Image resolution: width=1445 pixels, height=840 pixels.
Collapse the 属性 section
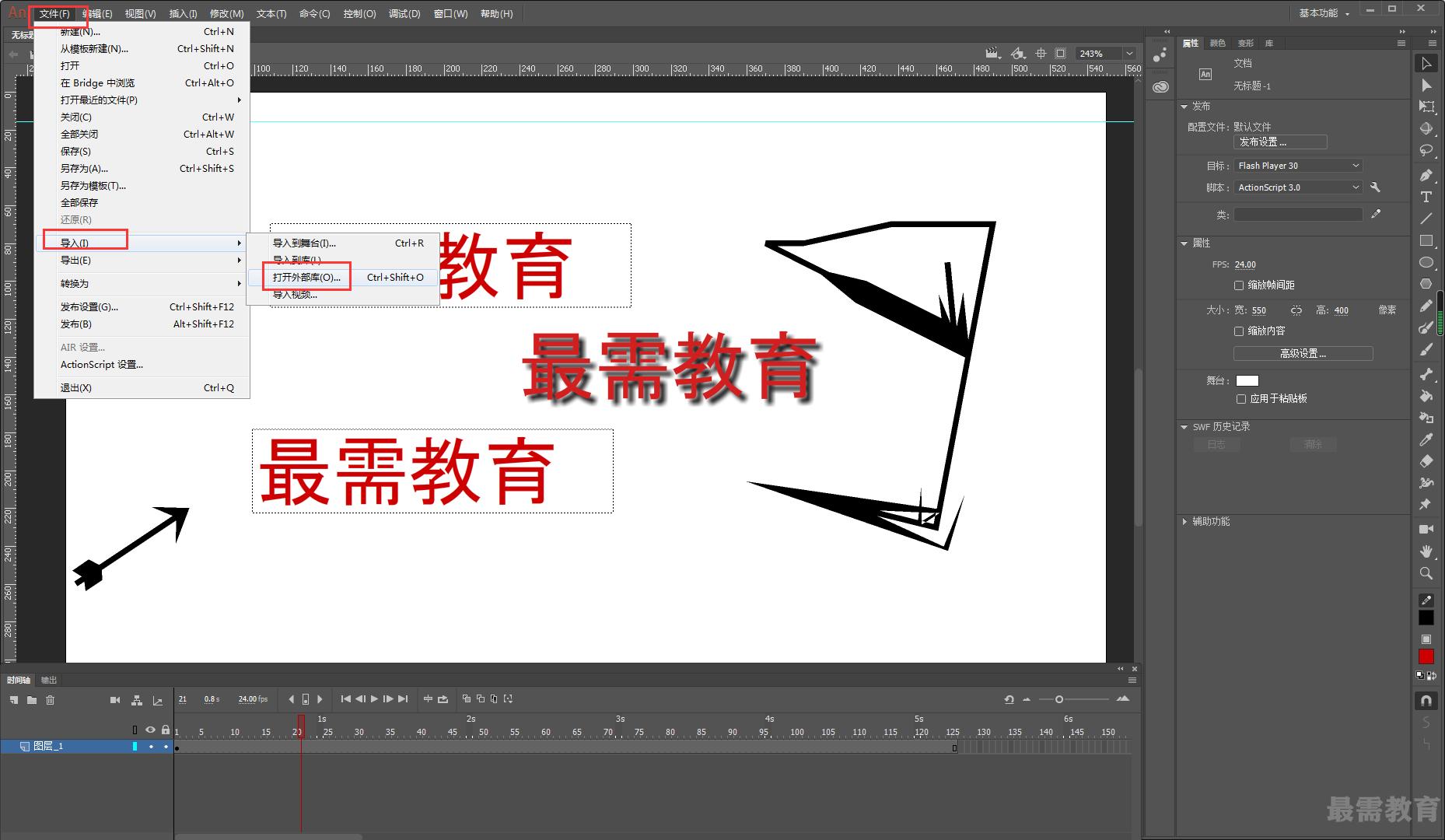(1184, 243)
